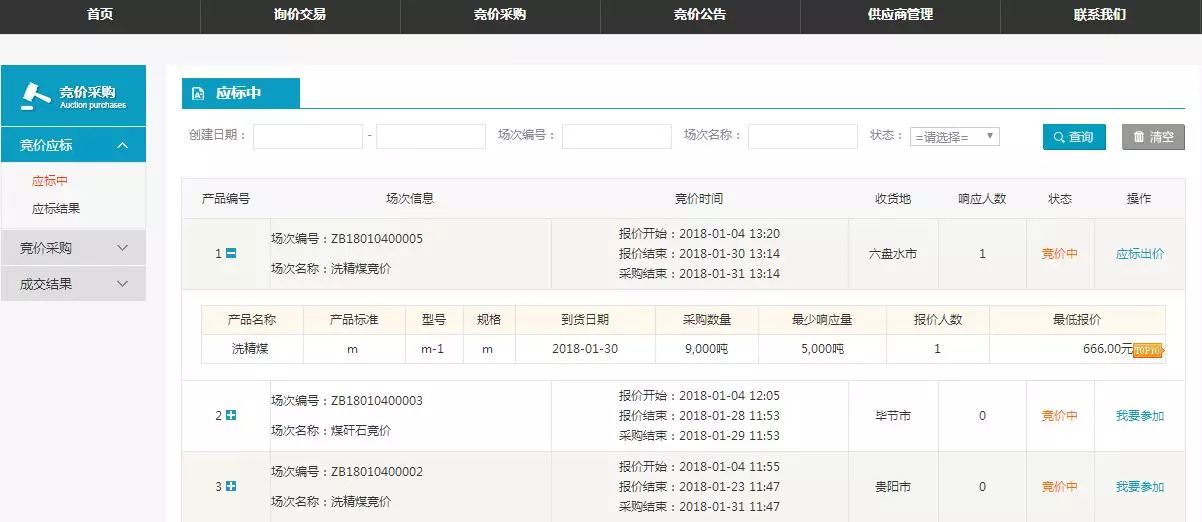1202x522 pixels.
Task: Open 询价交易 in the top navigation
Action: (300, 15)
